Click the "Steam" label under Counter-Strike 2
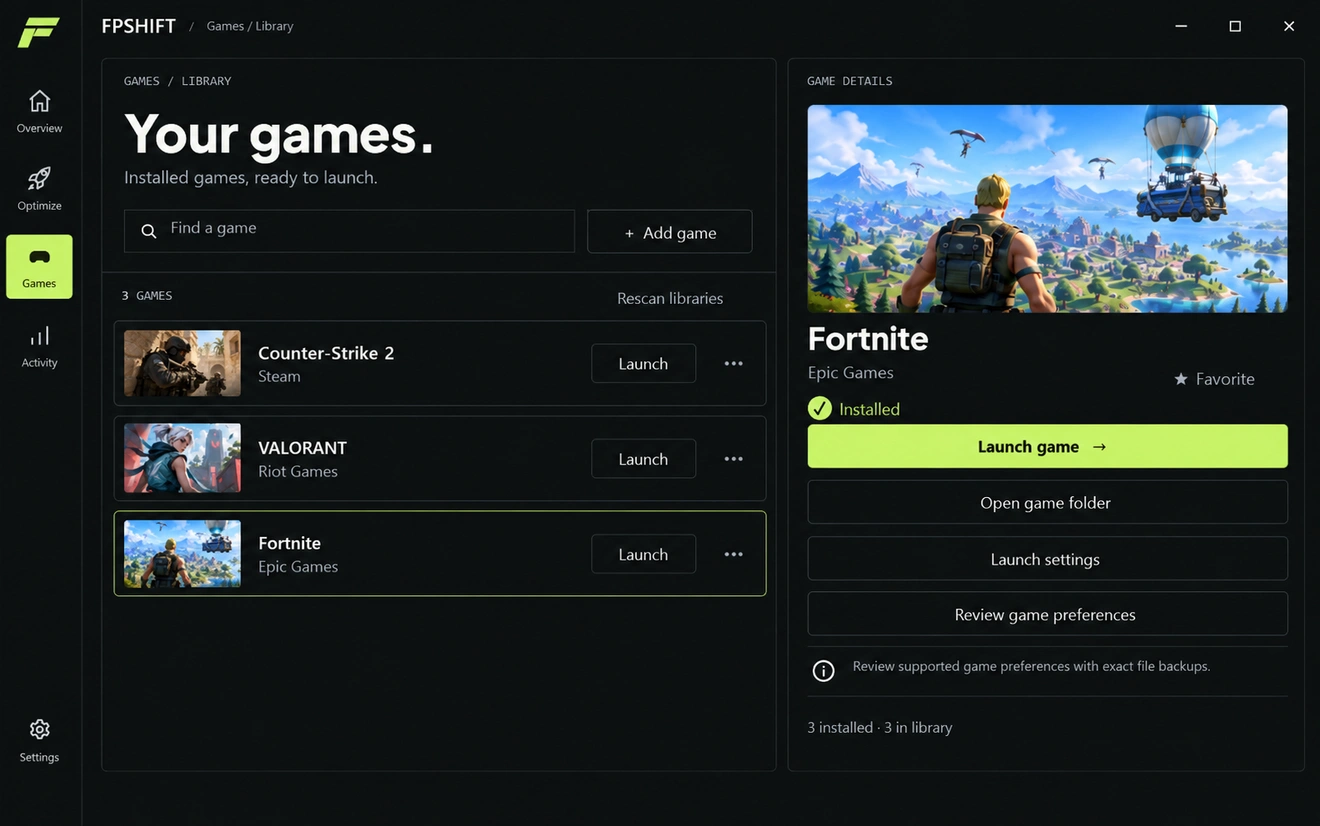The height and width of the screenshot is (826, 1320). 279,376
